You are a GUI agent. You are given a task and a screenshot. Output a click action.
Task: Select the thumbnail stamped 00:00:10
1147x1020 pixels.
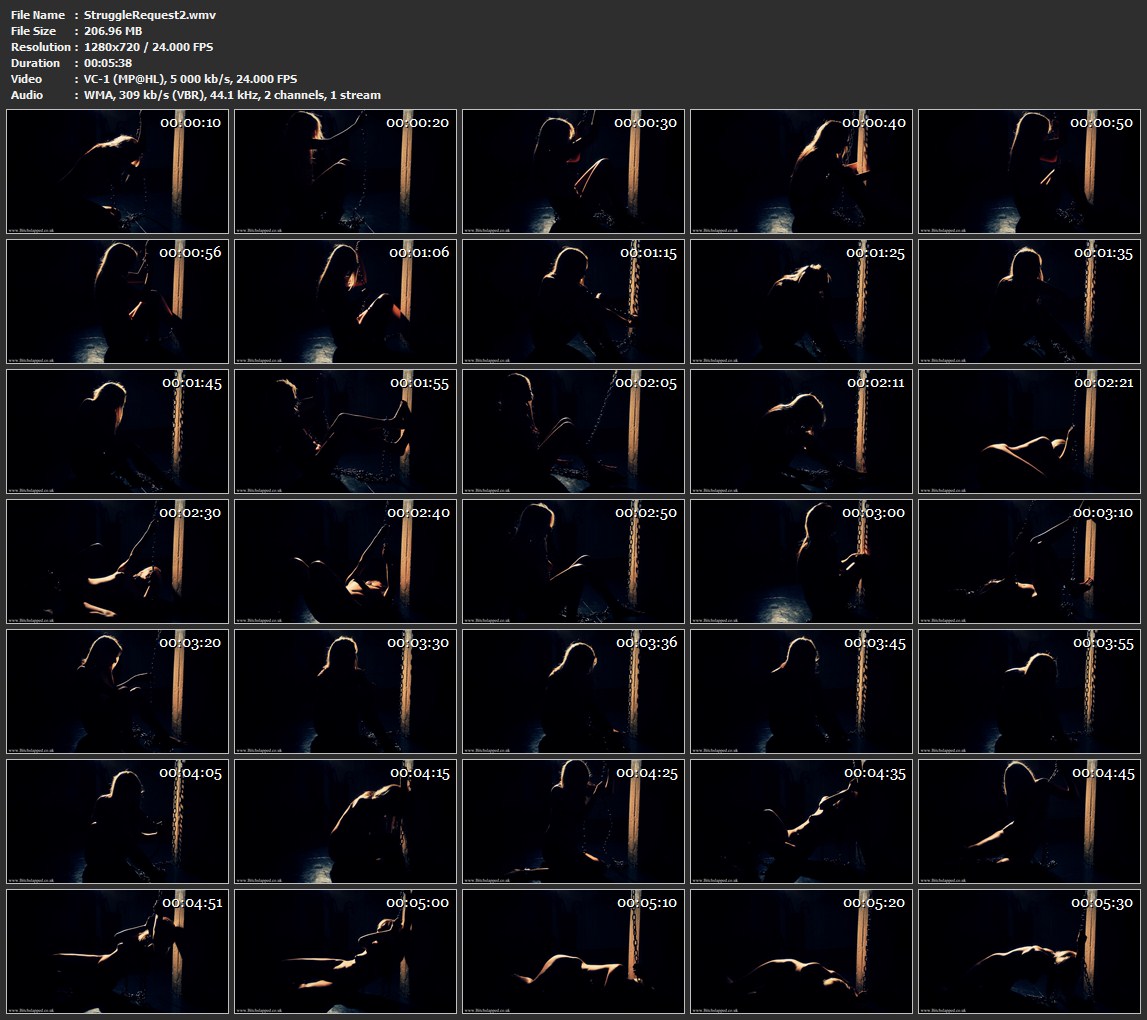(117, 171)
